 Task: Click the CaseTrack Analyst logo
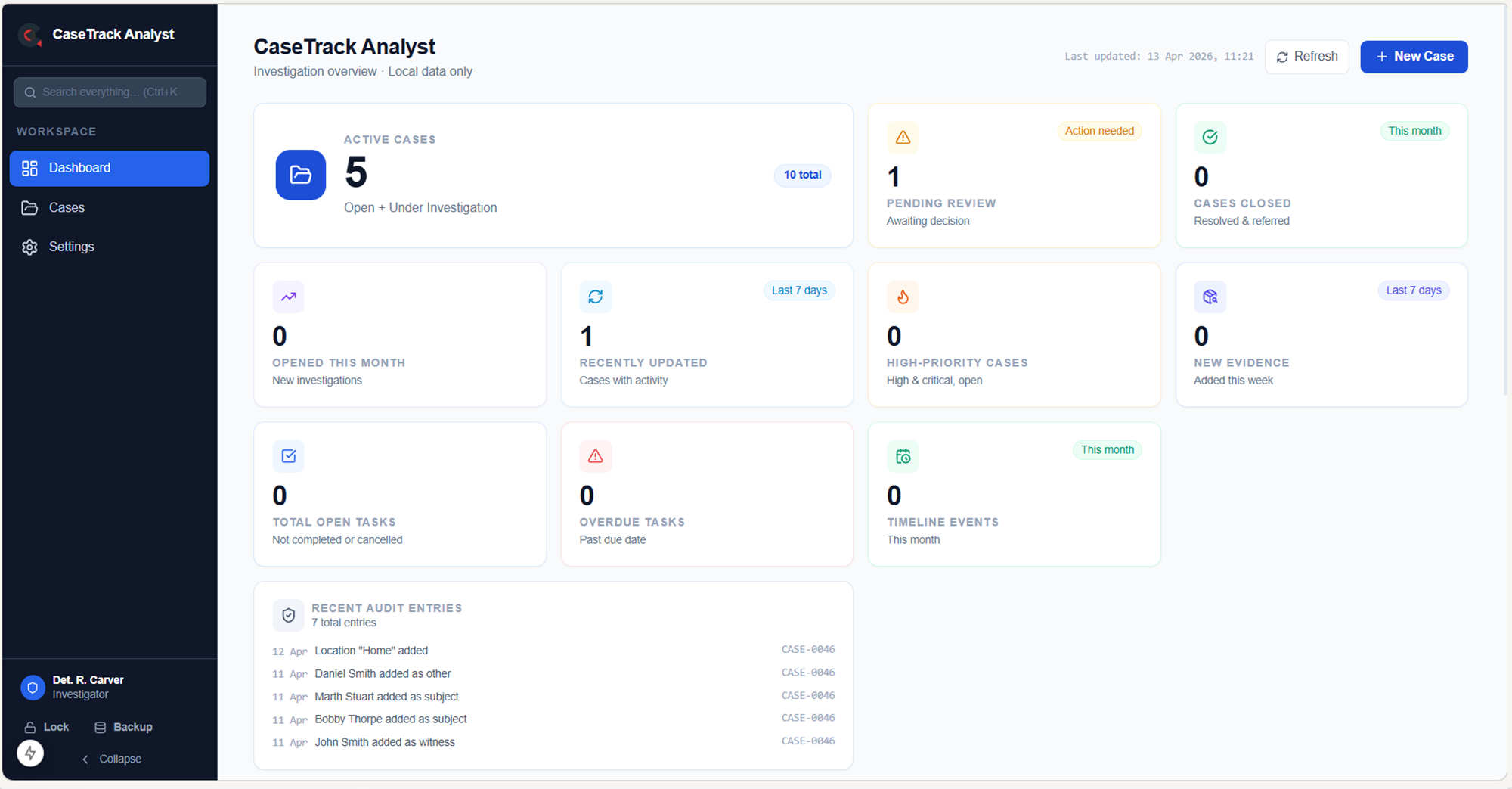[x=30, y=34]
